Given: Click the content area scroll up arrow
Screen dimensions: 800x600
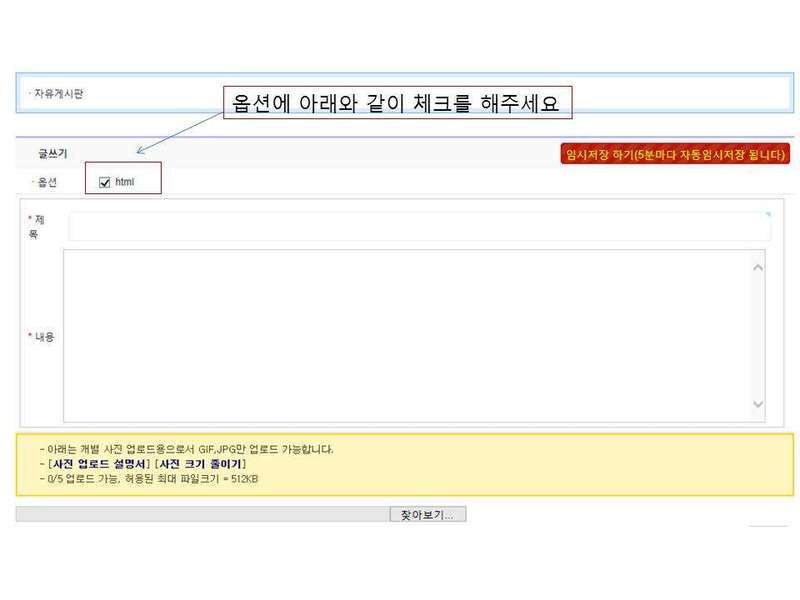Looking at the screenshot, I should click(758, 267).
